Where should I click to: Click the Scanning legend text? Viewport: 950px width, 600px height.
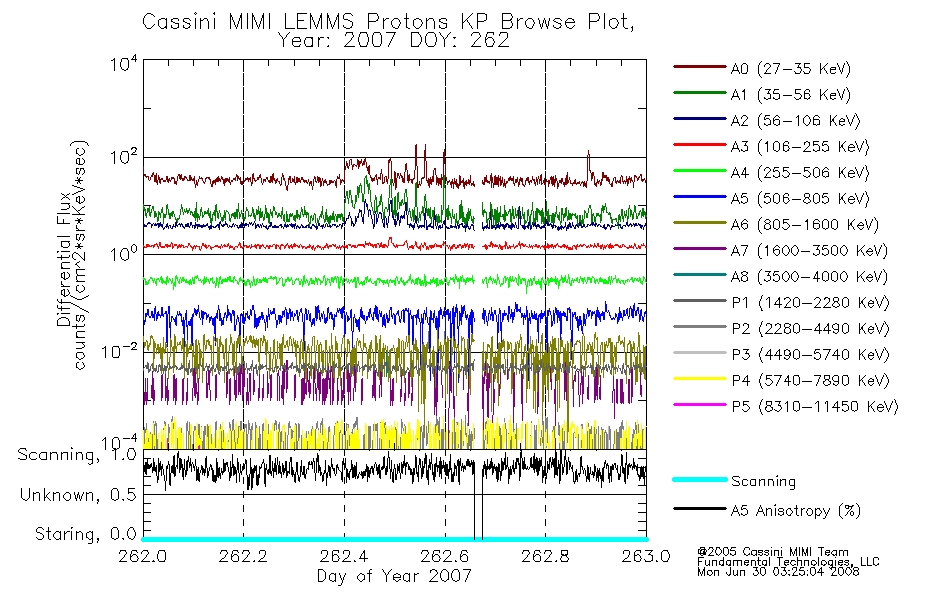pyautogui.click(x=763, y=482)
